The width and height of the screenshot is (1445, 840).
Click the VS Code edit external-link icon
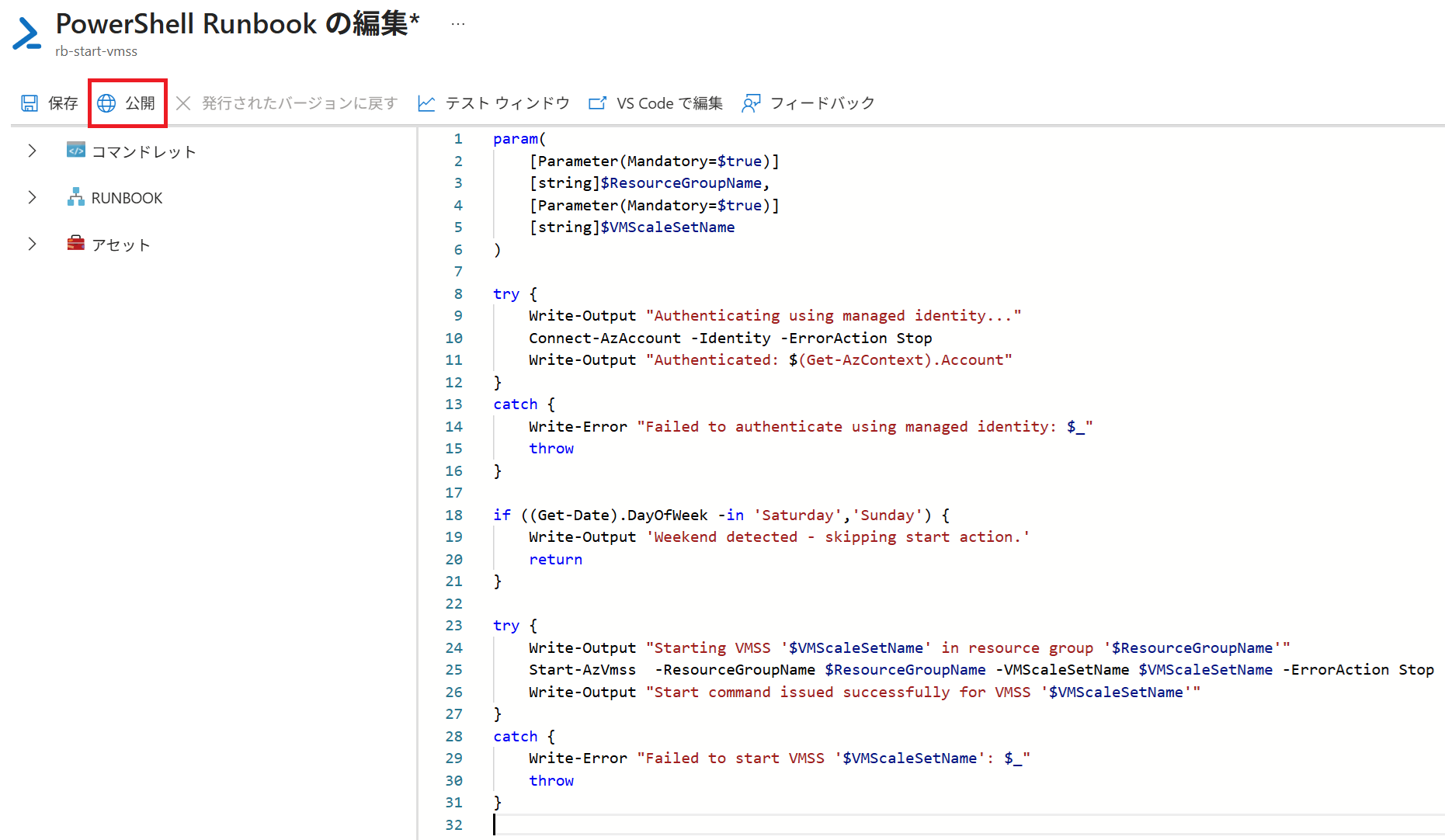(597, 103)
